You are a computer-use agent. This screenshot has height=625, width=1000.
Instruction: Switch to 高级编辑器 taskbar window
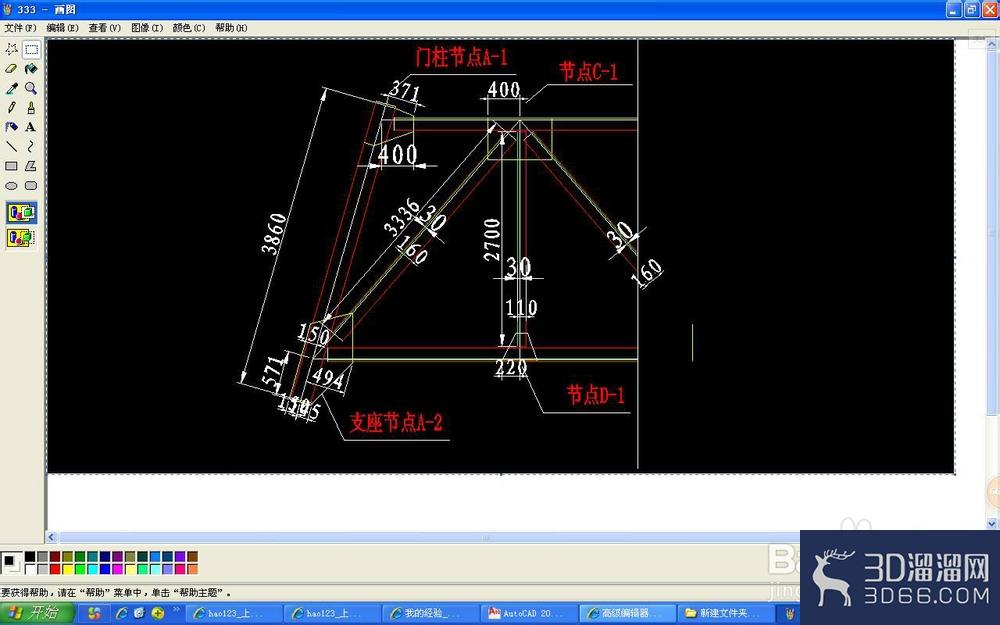click(626, 614)
